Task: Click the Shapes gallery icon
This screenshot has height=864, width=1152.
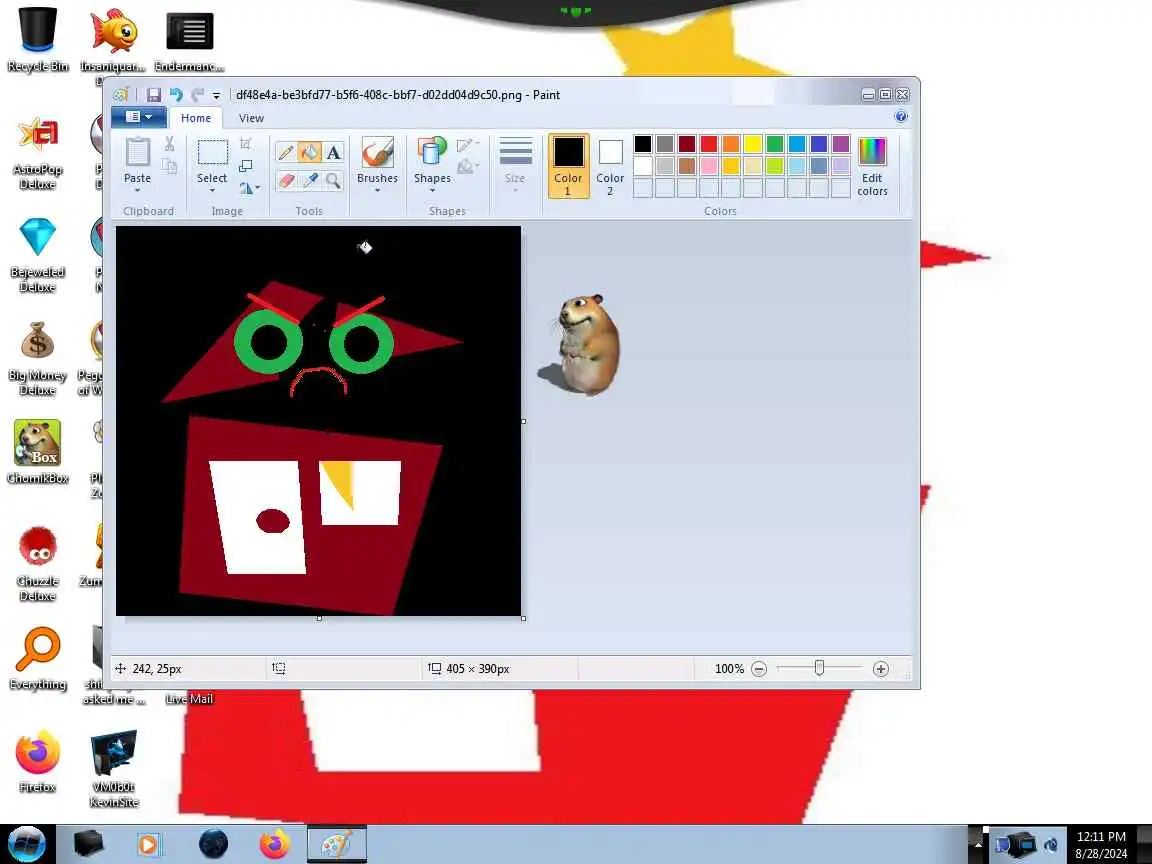Action: (432, 153)
